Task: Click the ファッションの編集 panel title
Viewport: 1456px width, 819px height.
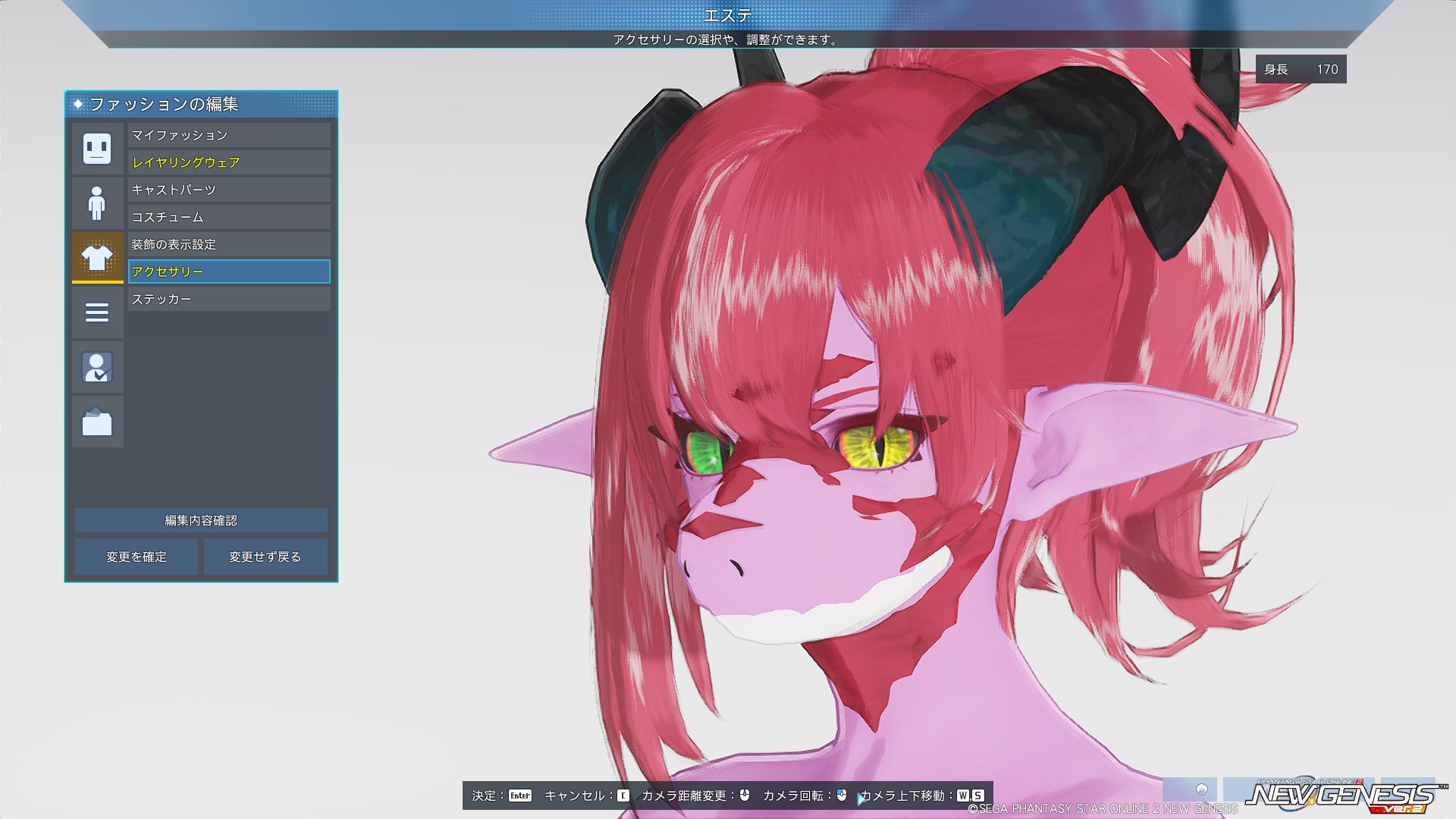Action: tap(164, 104)
